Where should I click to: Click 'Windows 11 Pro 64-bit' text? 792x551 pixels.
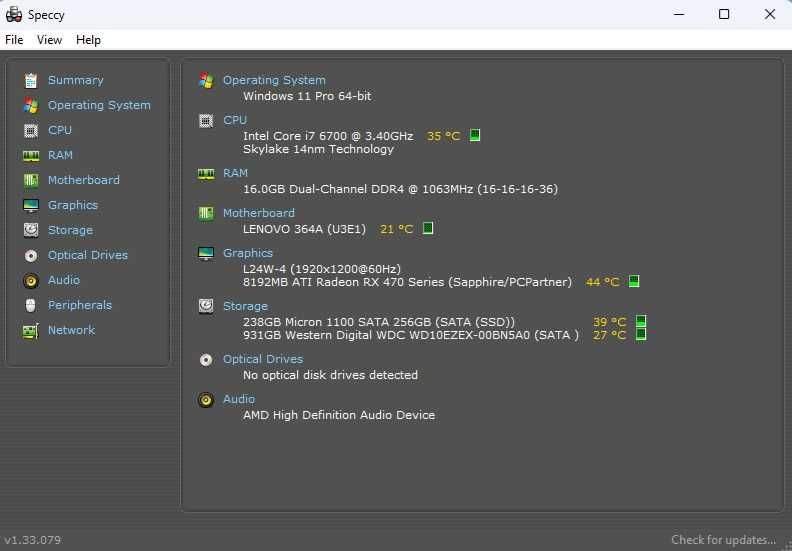coord(307,96)
